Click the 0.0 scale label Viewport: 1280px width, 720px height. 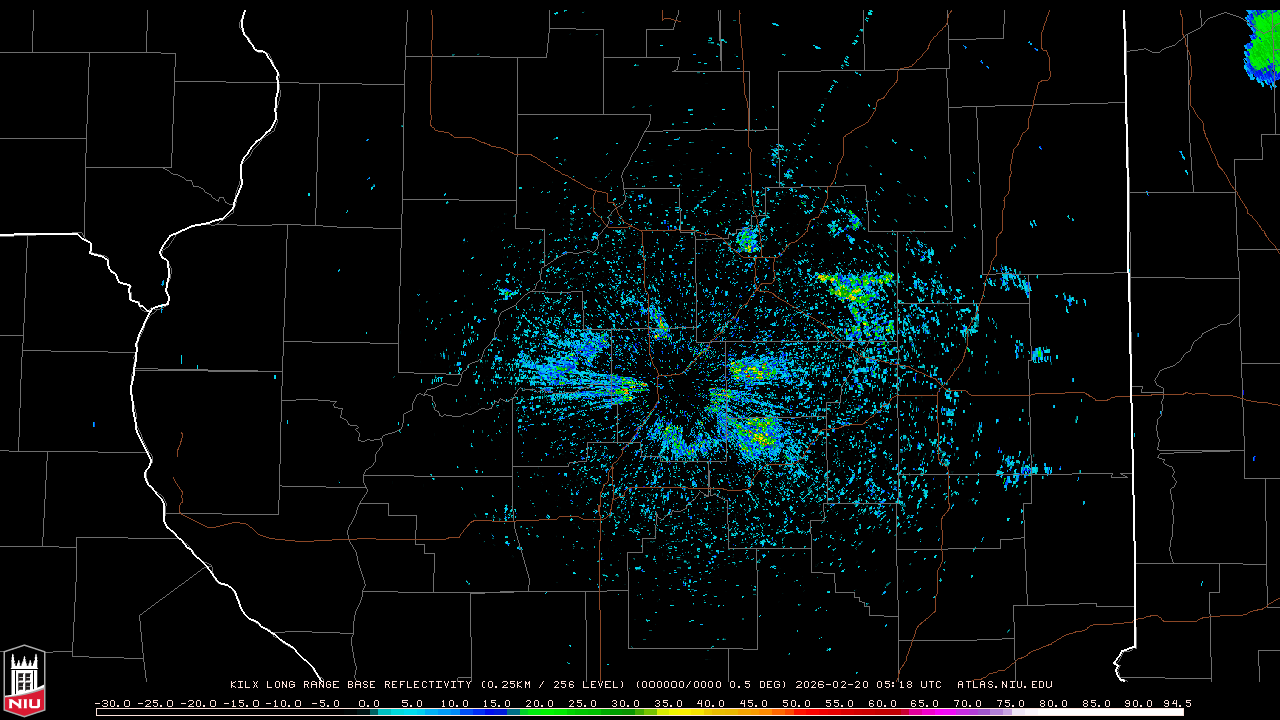tap(369, 704)
